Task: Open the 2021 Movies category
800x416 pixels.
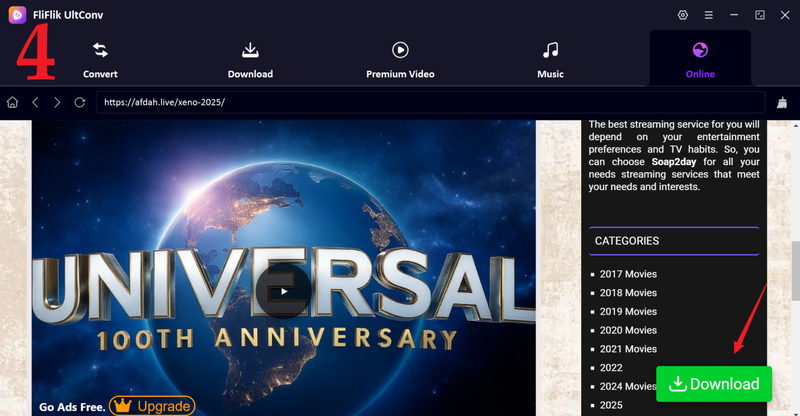Action: 628,349
